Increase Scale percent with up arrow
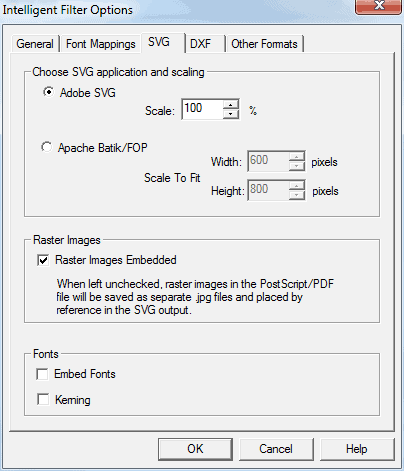404x471 pixels. (x=231, y=105)
